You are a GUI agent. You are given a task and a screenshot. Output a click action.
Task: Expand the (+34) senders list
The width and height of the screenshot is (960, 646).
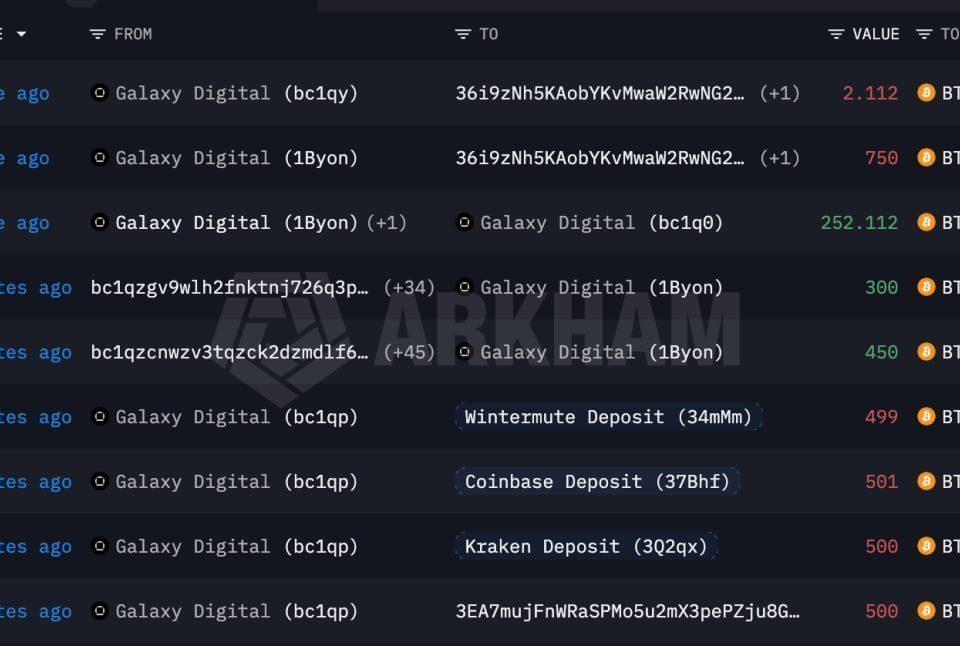[408, 287]
